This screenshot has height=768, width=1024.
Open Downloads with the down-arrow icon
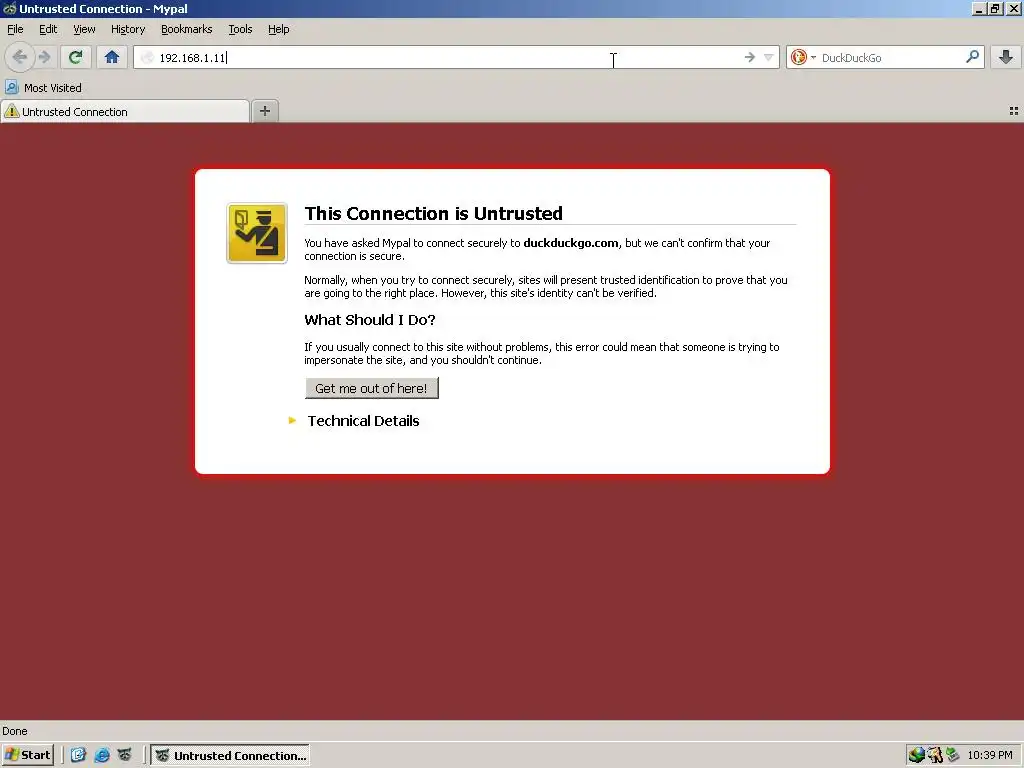point(1006,57)
